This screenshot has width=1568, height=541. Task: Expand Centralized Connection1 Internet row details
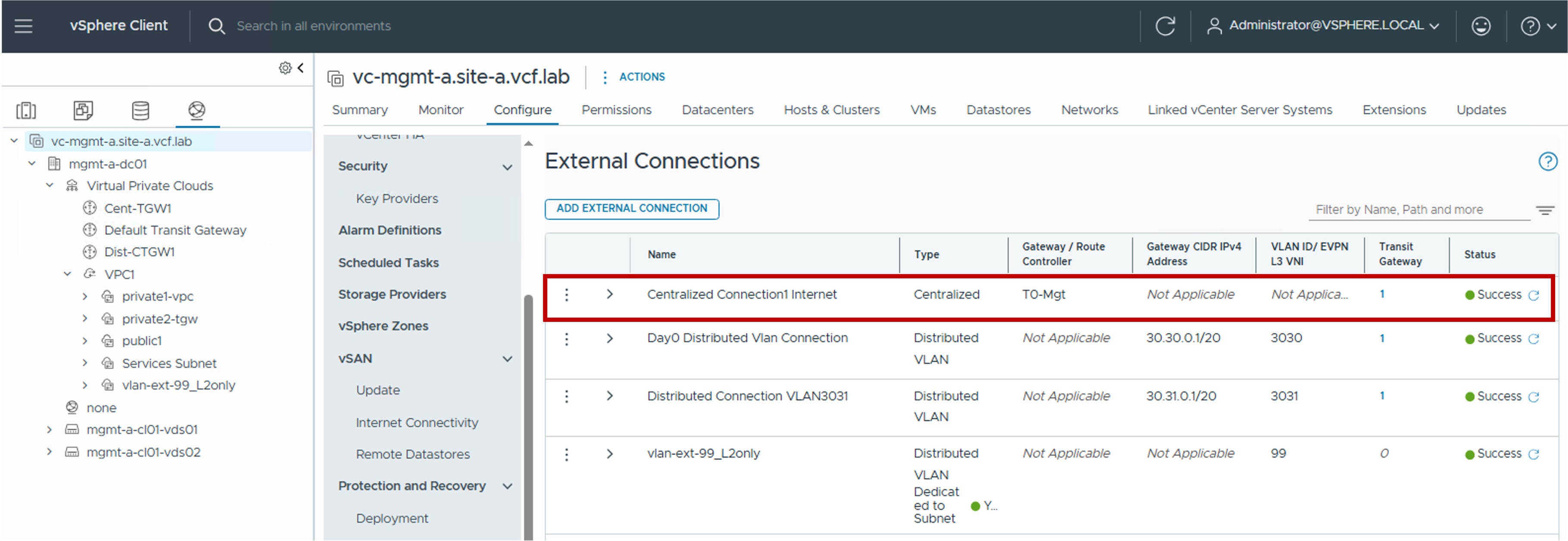click(609, 294)
